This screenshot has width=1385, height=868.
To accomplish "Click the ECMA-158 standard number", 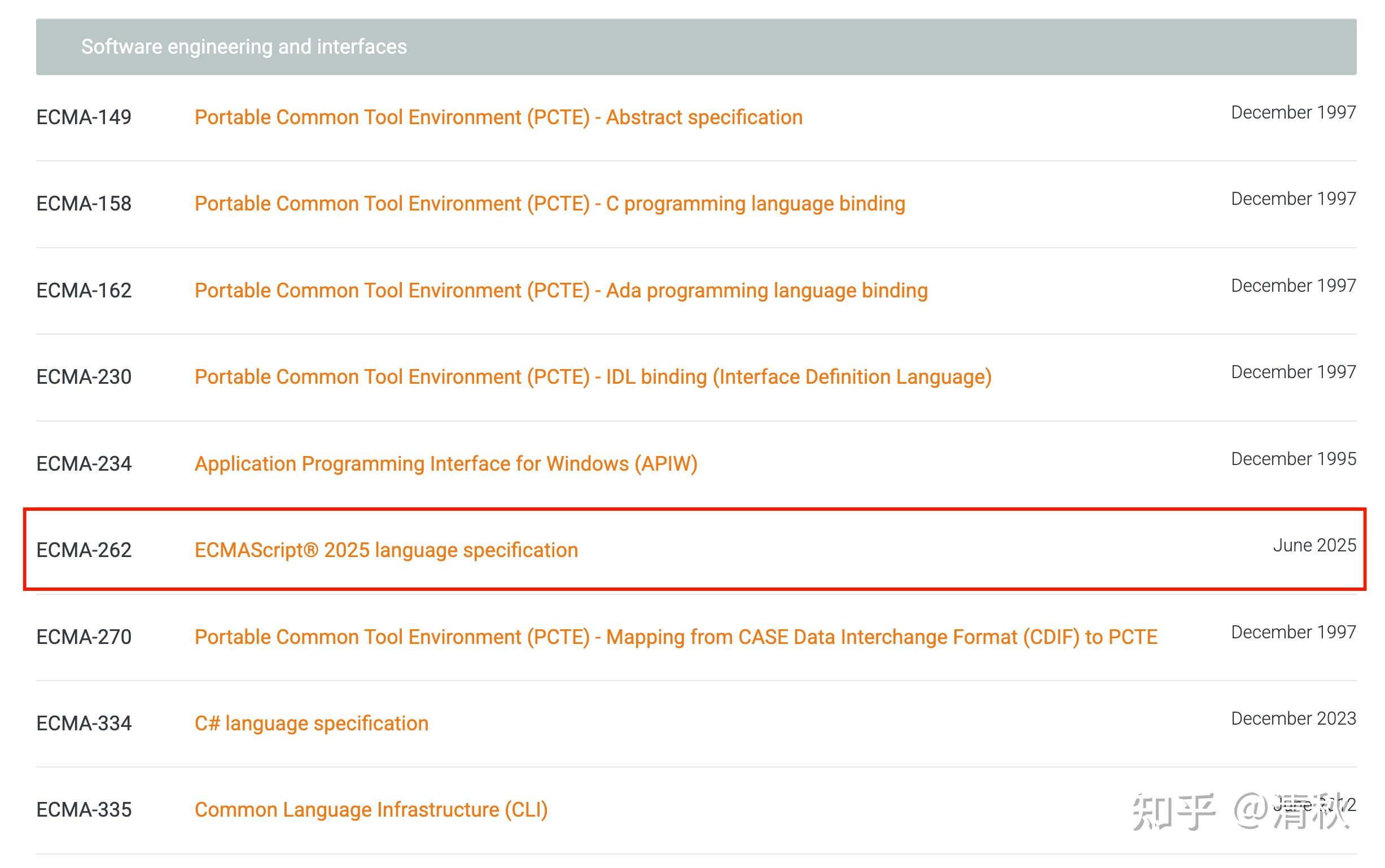I will point(84,204).
